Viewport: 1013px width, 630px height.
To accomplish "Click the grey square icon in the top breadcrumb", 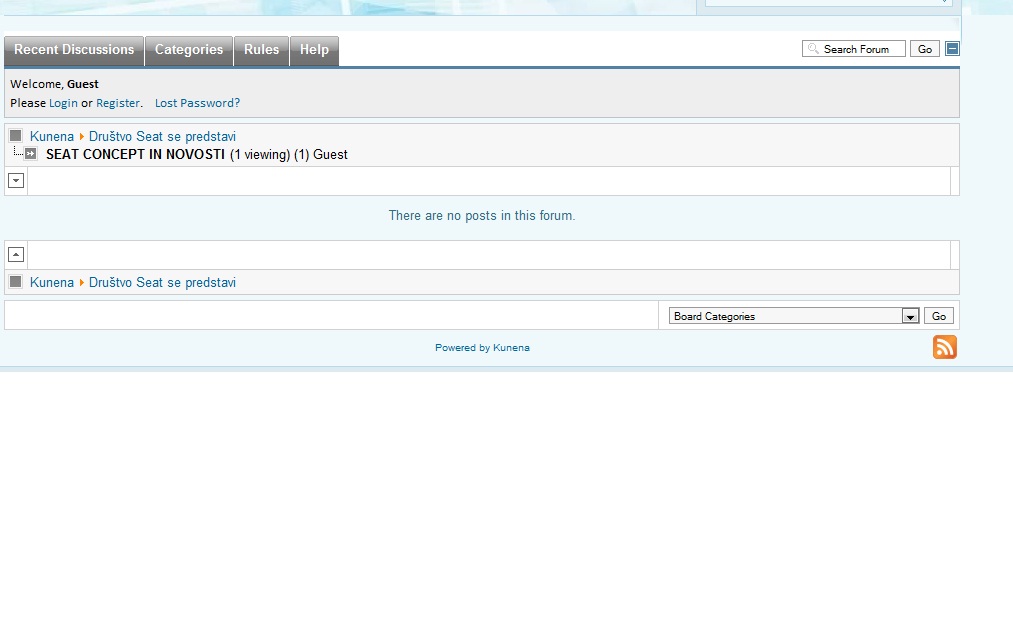I will 16,136.
